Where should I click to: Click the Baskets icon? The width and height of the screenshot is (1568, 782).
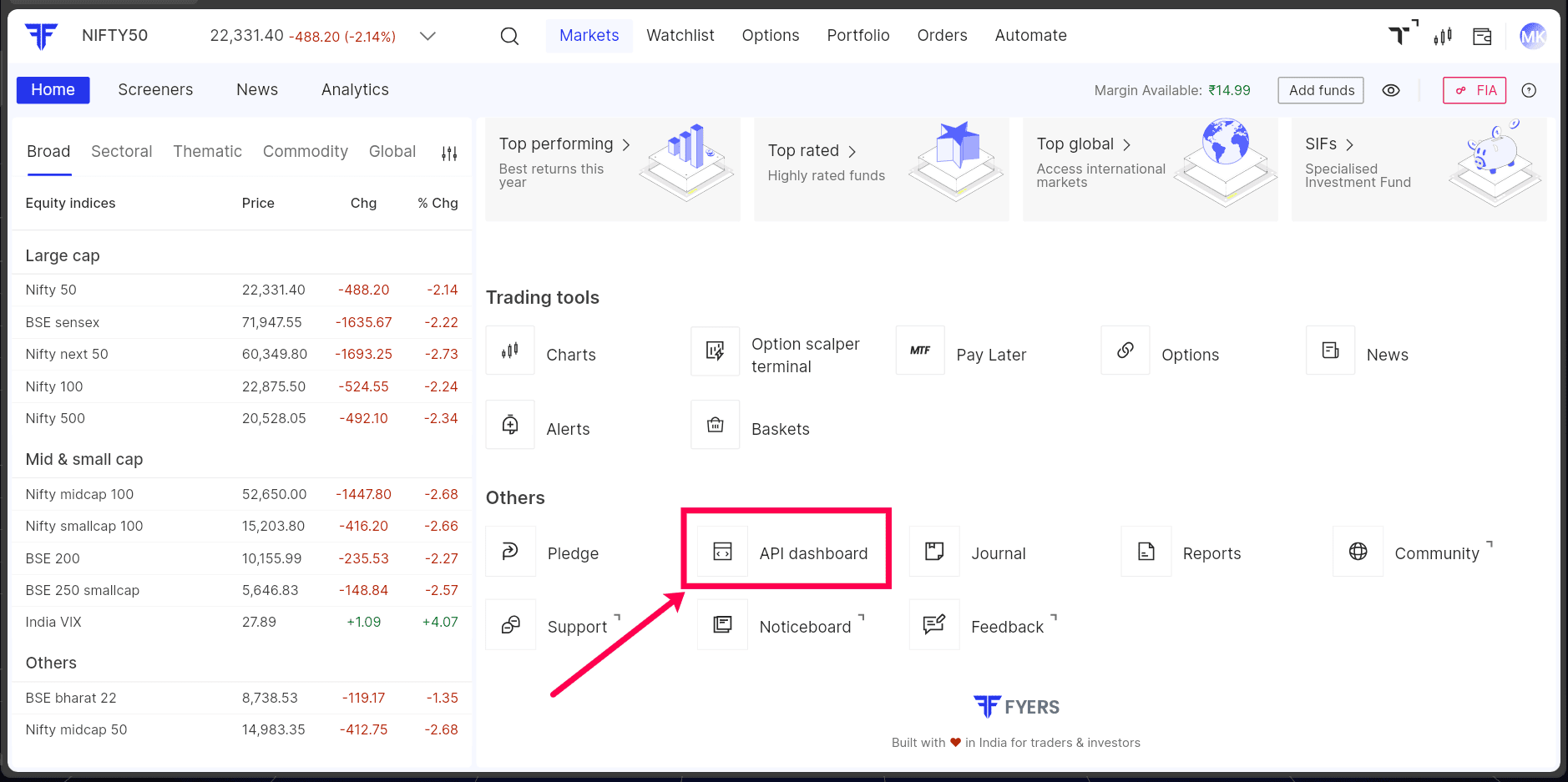click(x=716, y=426)
